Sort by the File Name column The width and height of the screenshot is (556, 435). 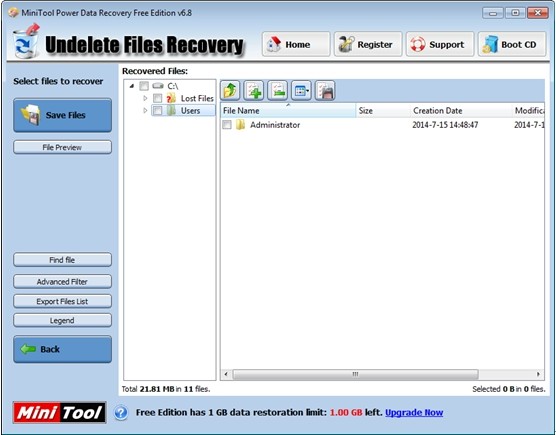click(288, 111)
